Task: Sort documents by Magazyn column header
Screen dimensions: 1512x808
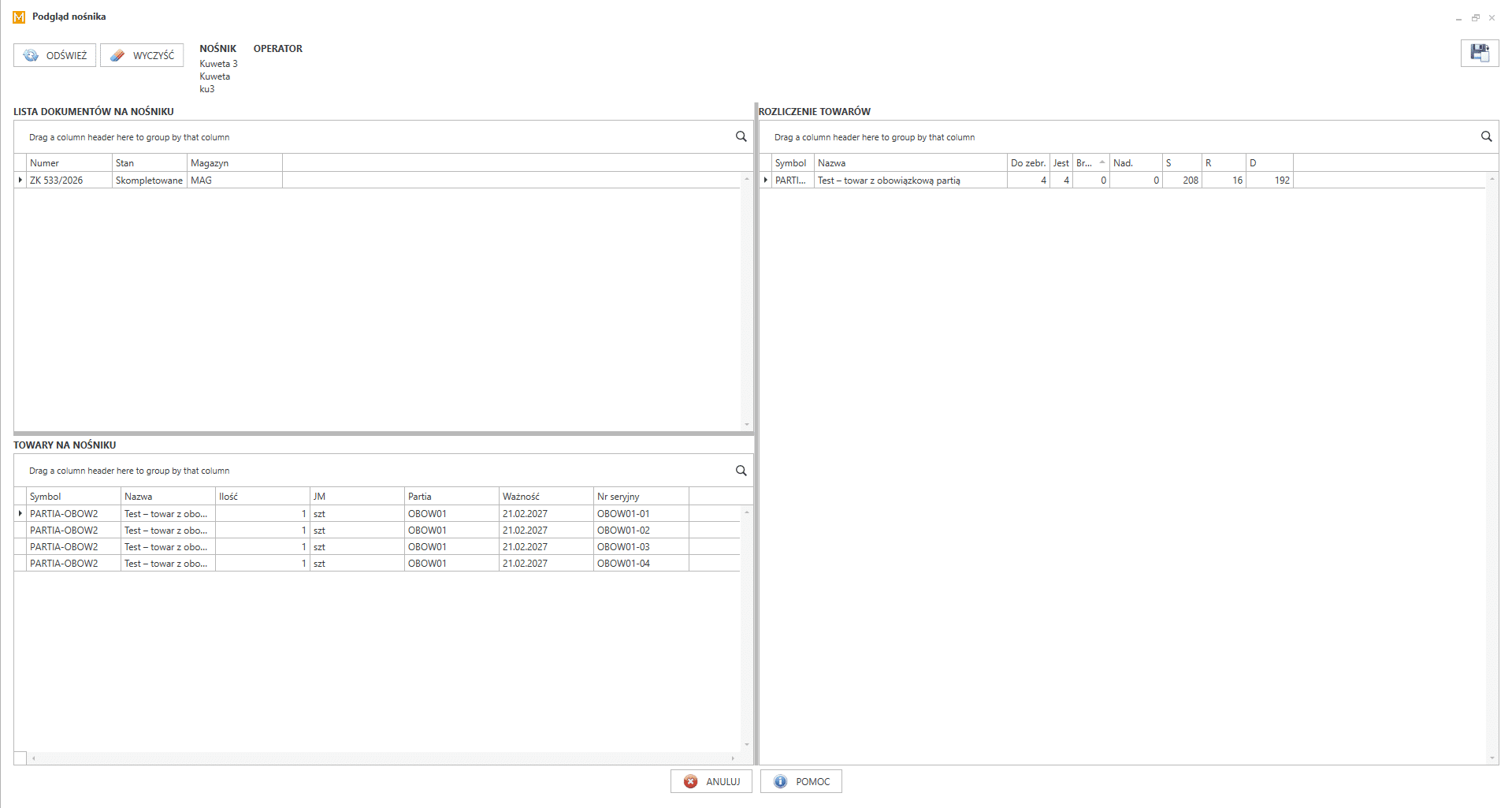Action: pyautogui.click(x=235, y=162)
